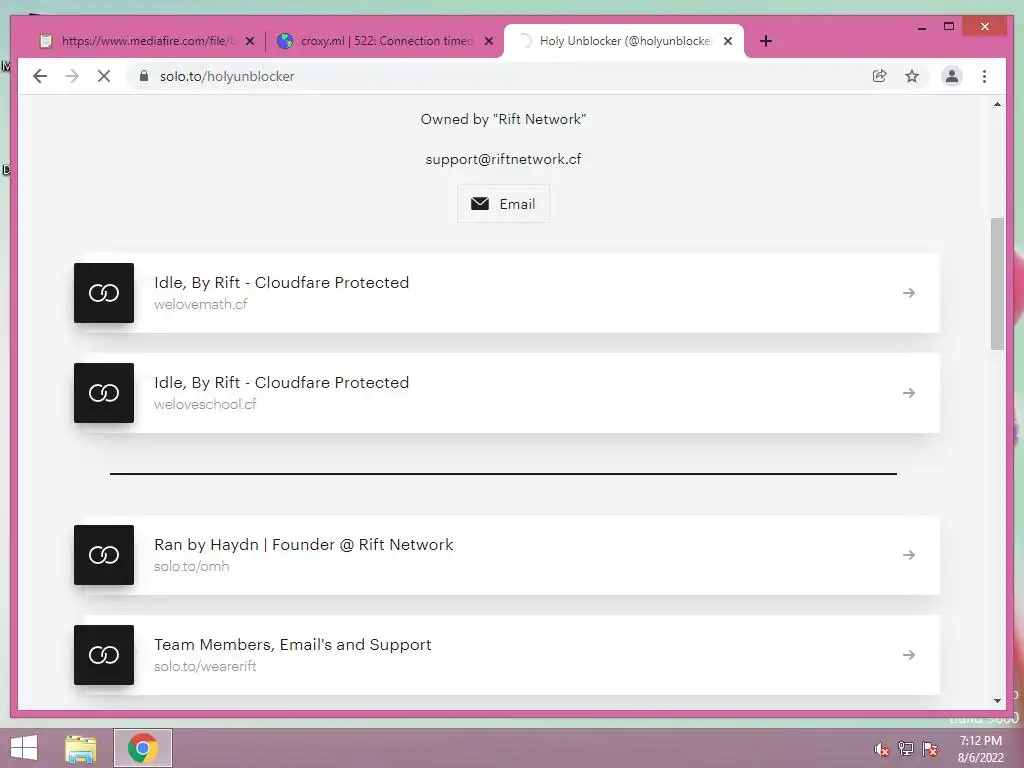Click the muted volume tray icon
Screen dimensions: 1024x768
pos(882,749)
